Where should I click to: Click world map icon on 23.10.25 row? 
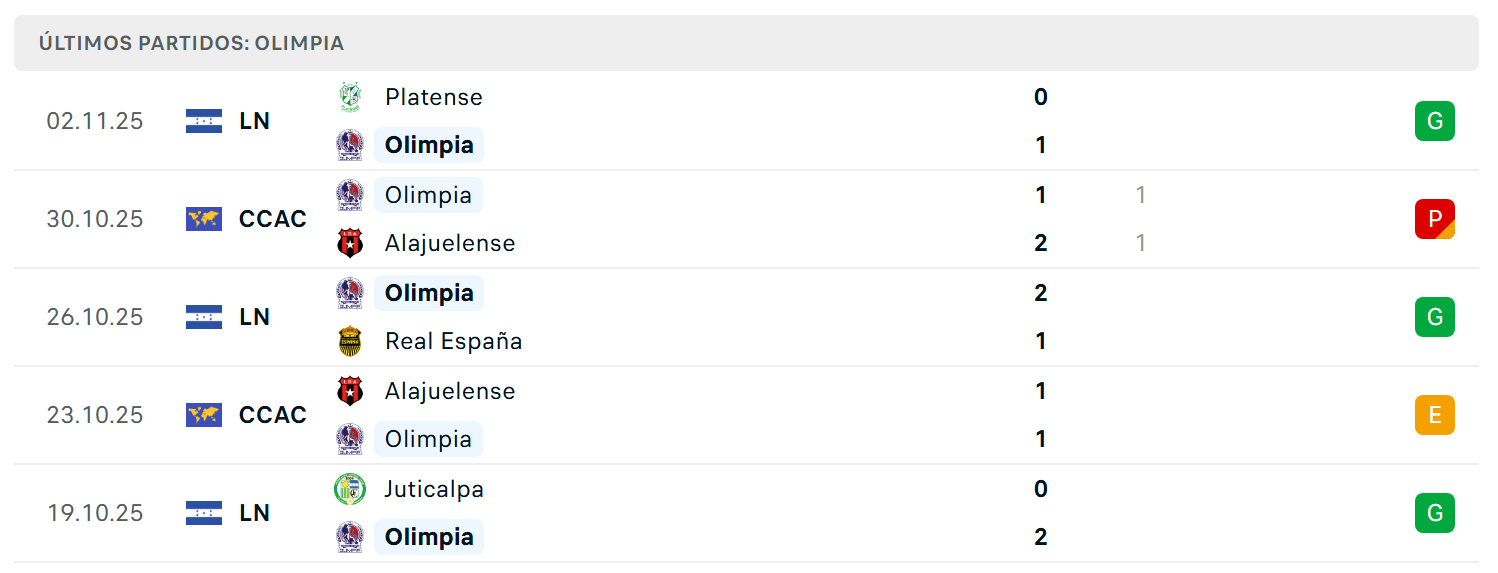[204, 415]
